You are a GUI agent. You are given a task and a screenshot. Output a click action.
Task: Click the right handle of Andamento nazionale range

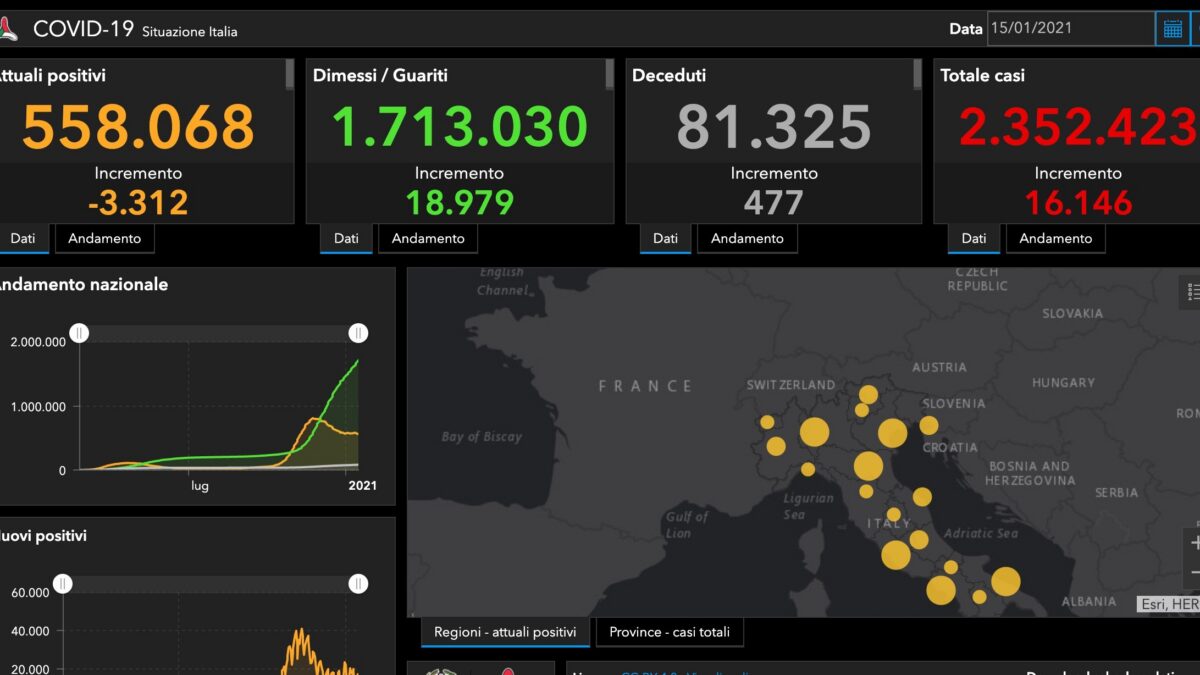click(x=358, y=333)
